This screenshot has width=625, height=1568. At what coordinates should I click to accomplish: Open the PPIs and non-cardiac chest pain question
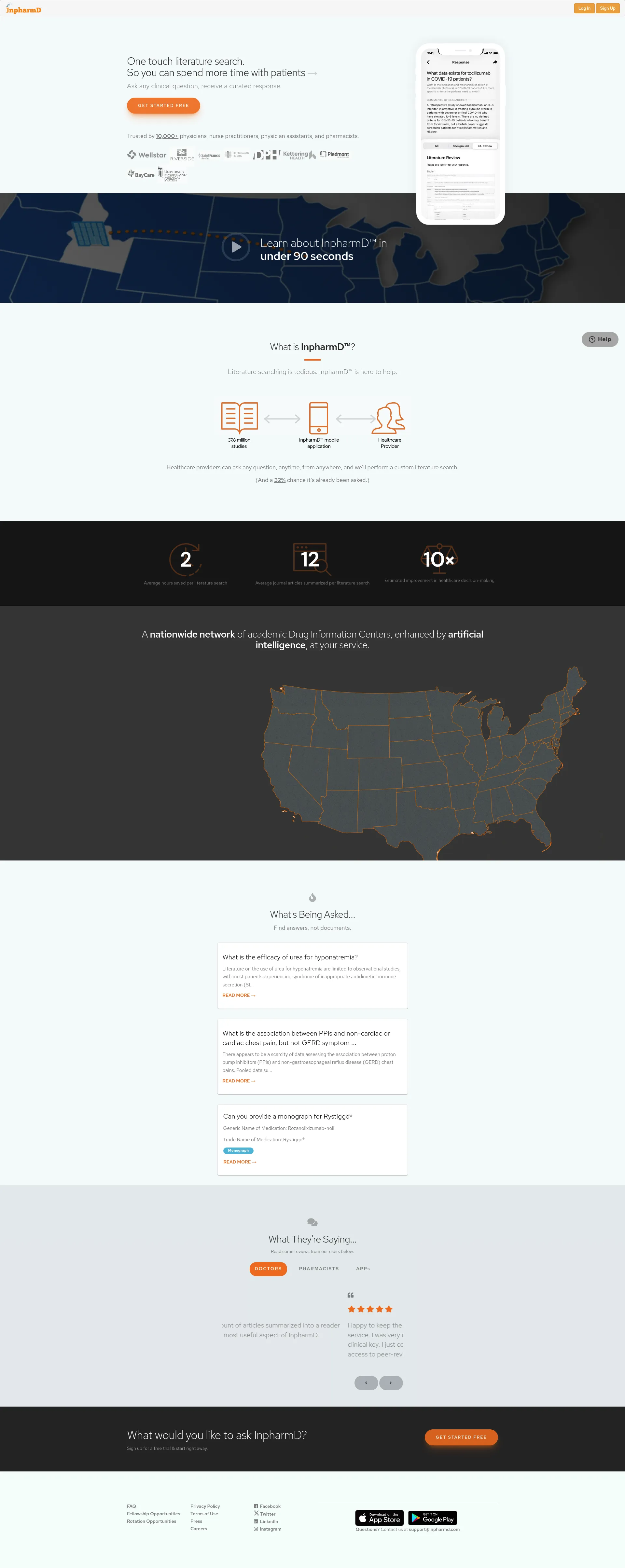[x=306, y=1038]
